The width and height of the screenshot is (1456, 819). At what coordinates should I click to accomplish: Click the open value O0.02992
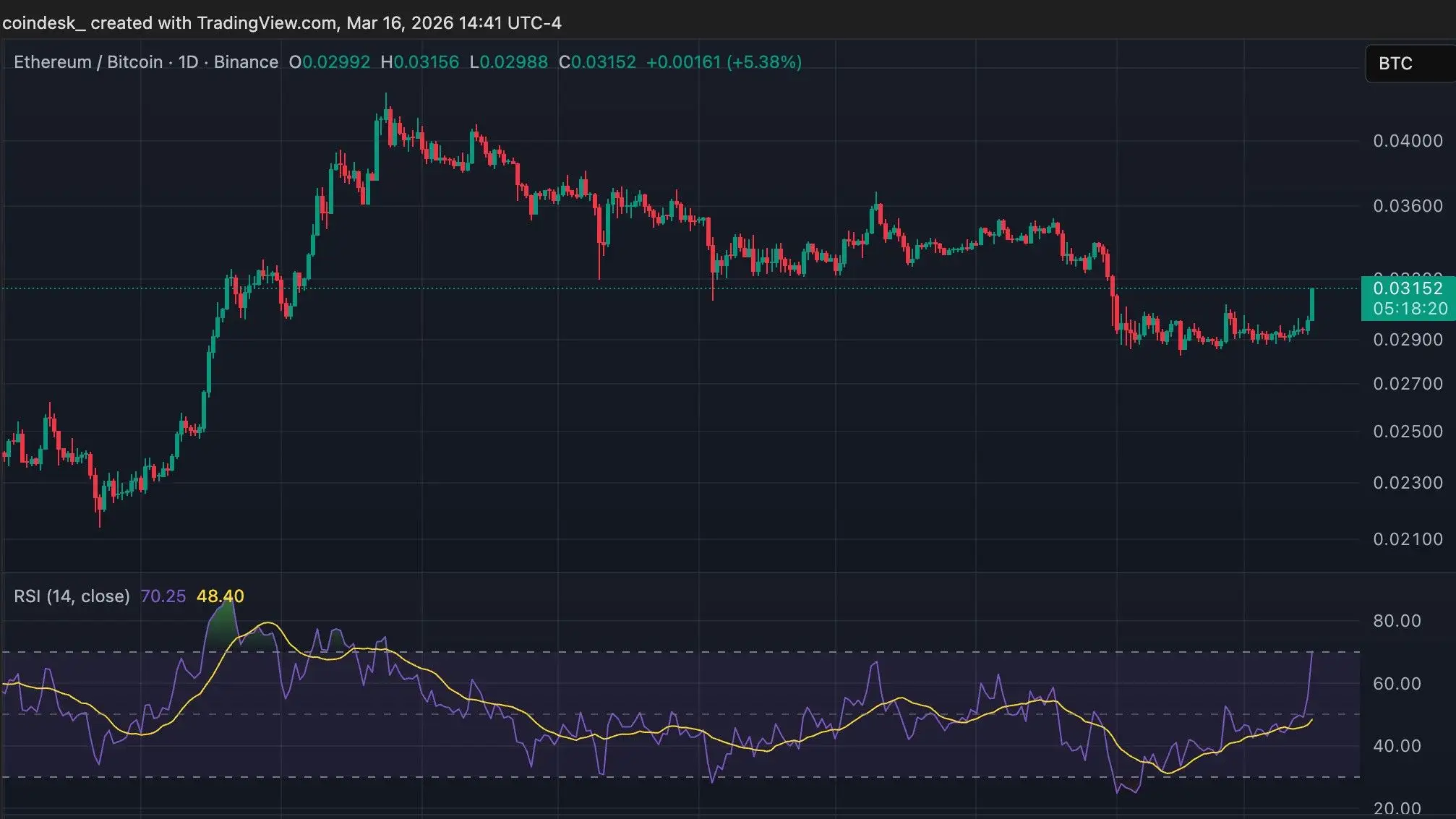[x=329, y=62]
